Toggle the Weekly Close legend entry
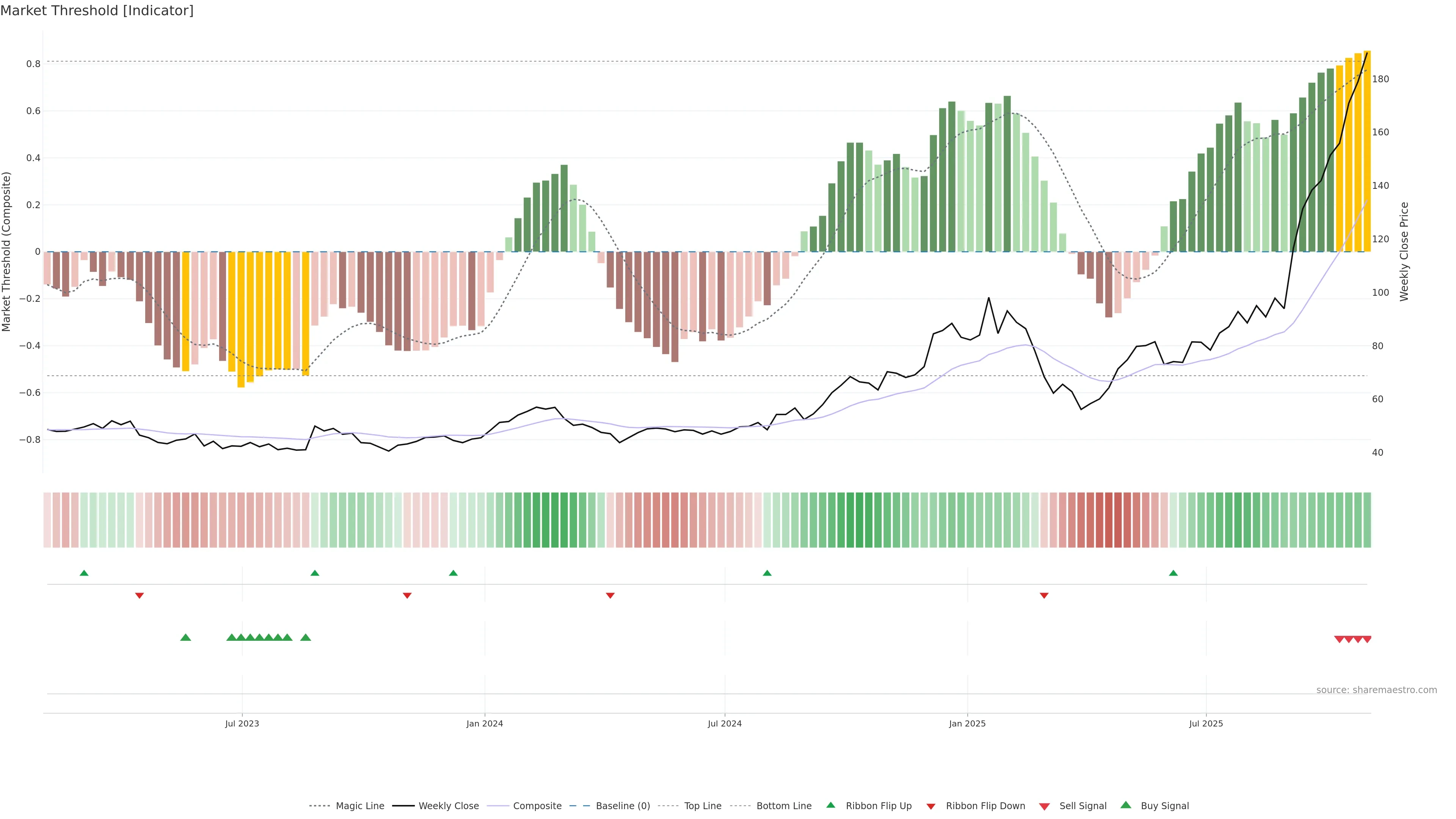 (448, 806)
